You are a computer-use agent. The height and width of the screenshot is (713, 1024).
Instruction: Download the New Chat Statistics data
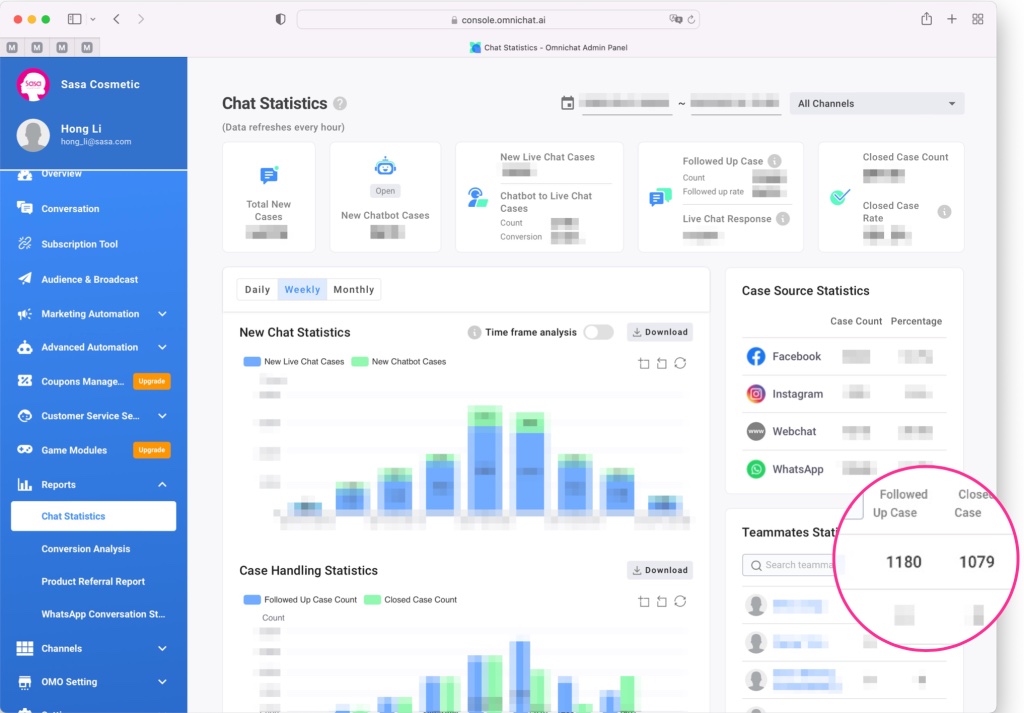660,332
